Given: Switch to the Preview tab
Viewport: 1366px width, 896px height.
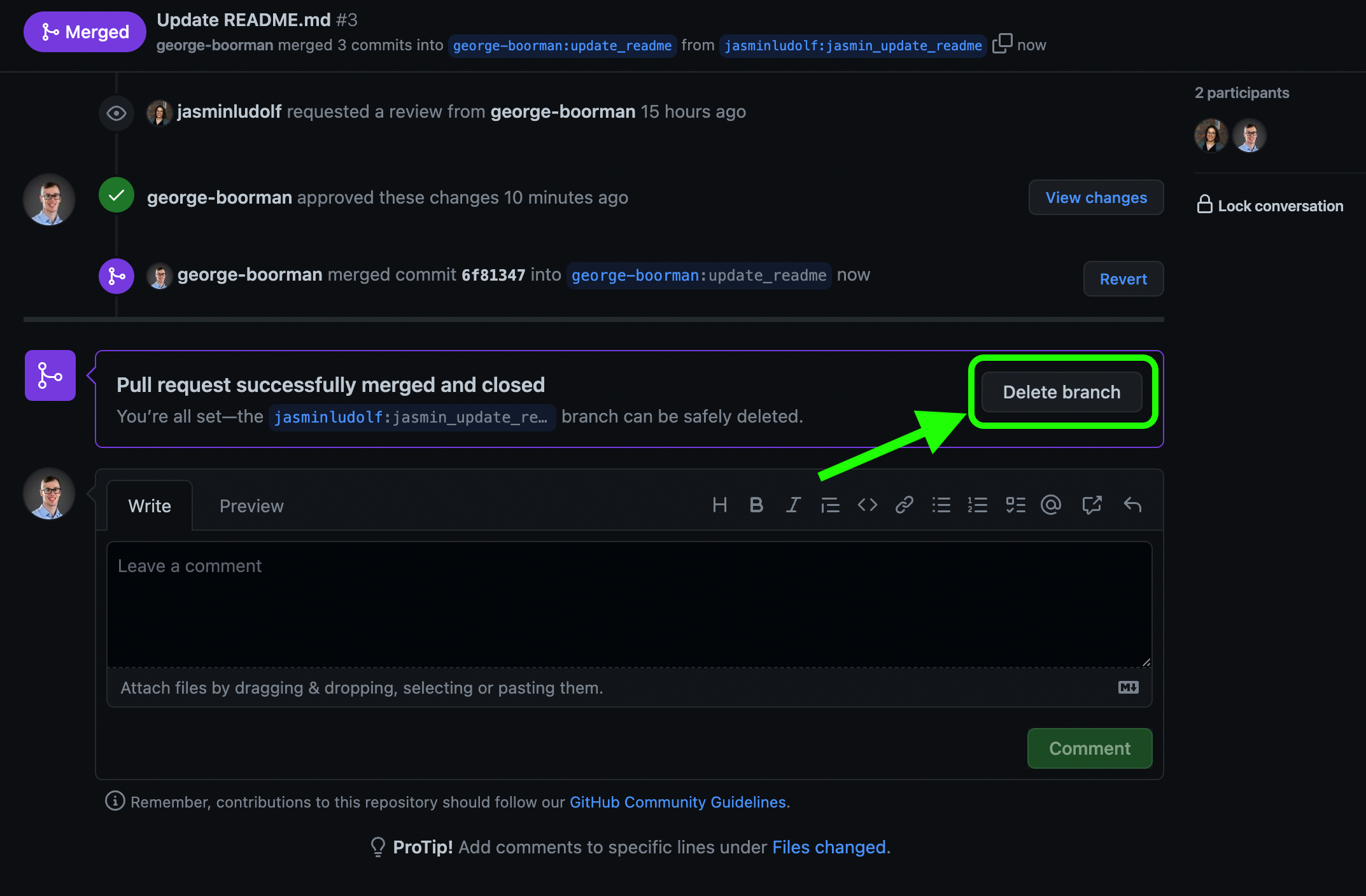Looking at the screenshot, I should pos(251,506).
